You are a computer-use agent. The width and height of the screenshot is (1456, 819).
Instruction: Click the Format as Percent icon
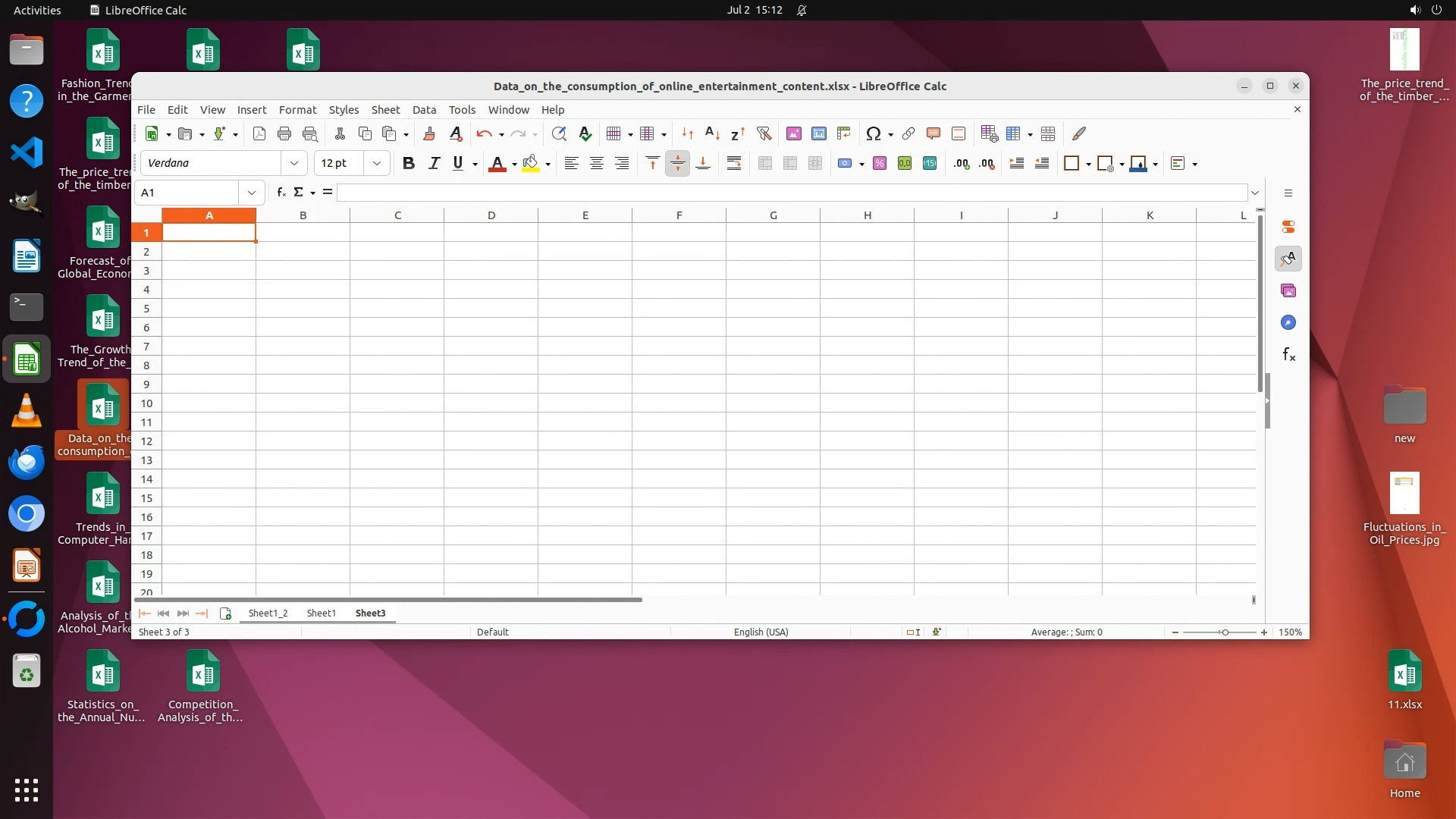tap(879, 164)
